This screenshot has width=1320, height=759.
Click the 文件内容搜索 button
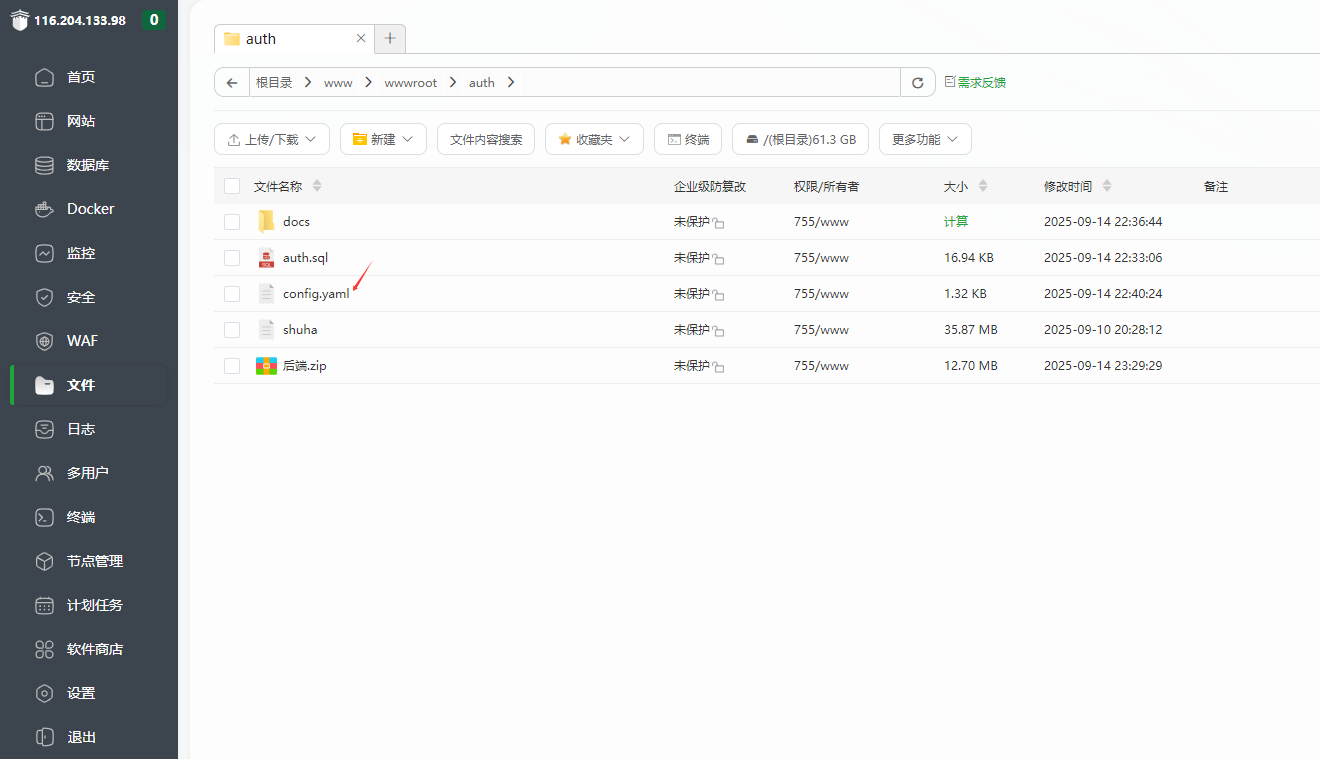pos(486,140)
